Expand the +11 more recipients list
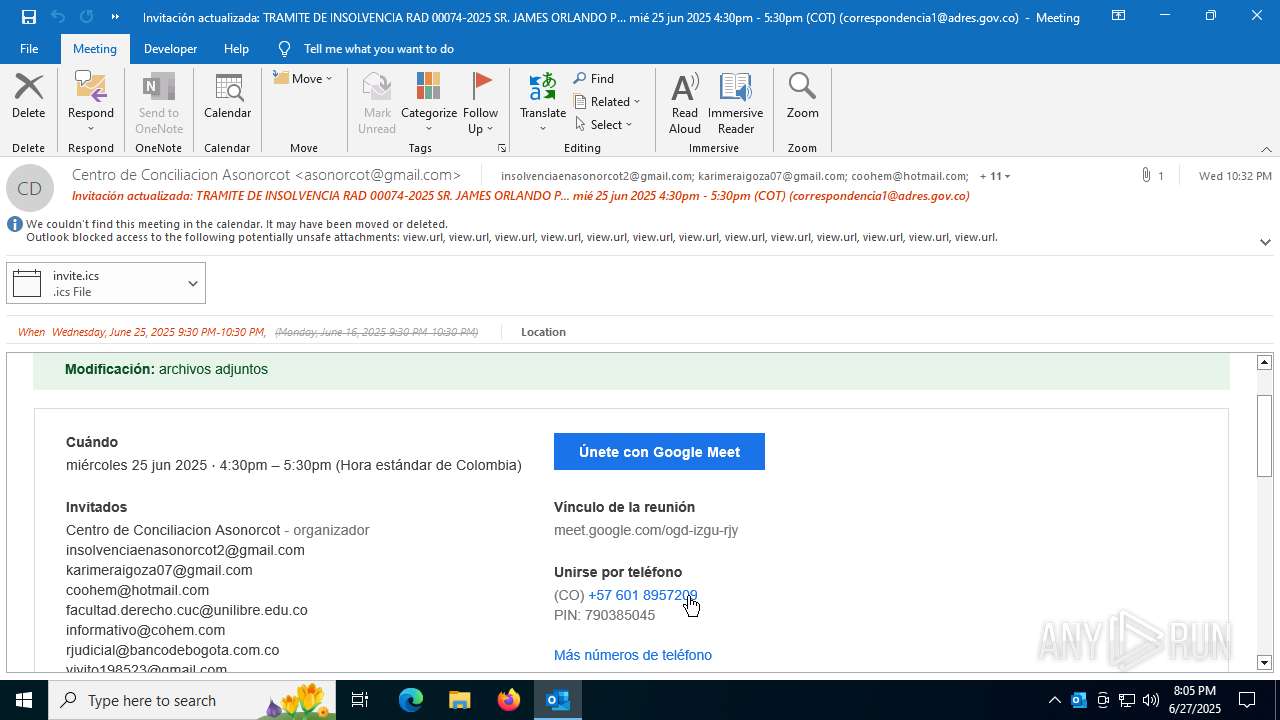Viewport: 1280px width, 720px height. pyautogui.click(x=995, y=176)
